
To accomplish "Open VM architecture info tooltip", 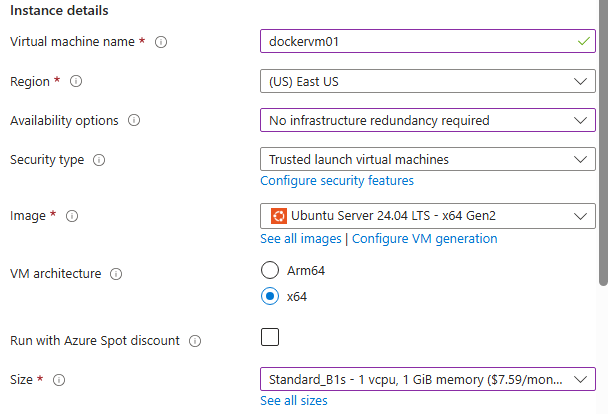I will [x=117, y=274].
